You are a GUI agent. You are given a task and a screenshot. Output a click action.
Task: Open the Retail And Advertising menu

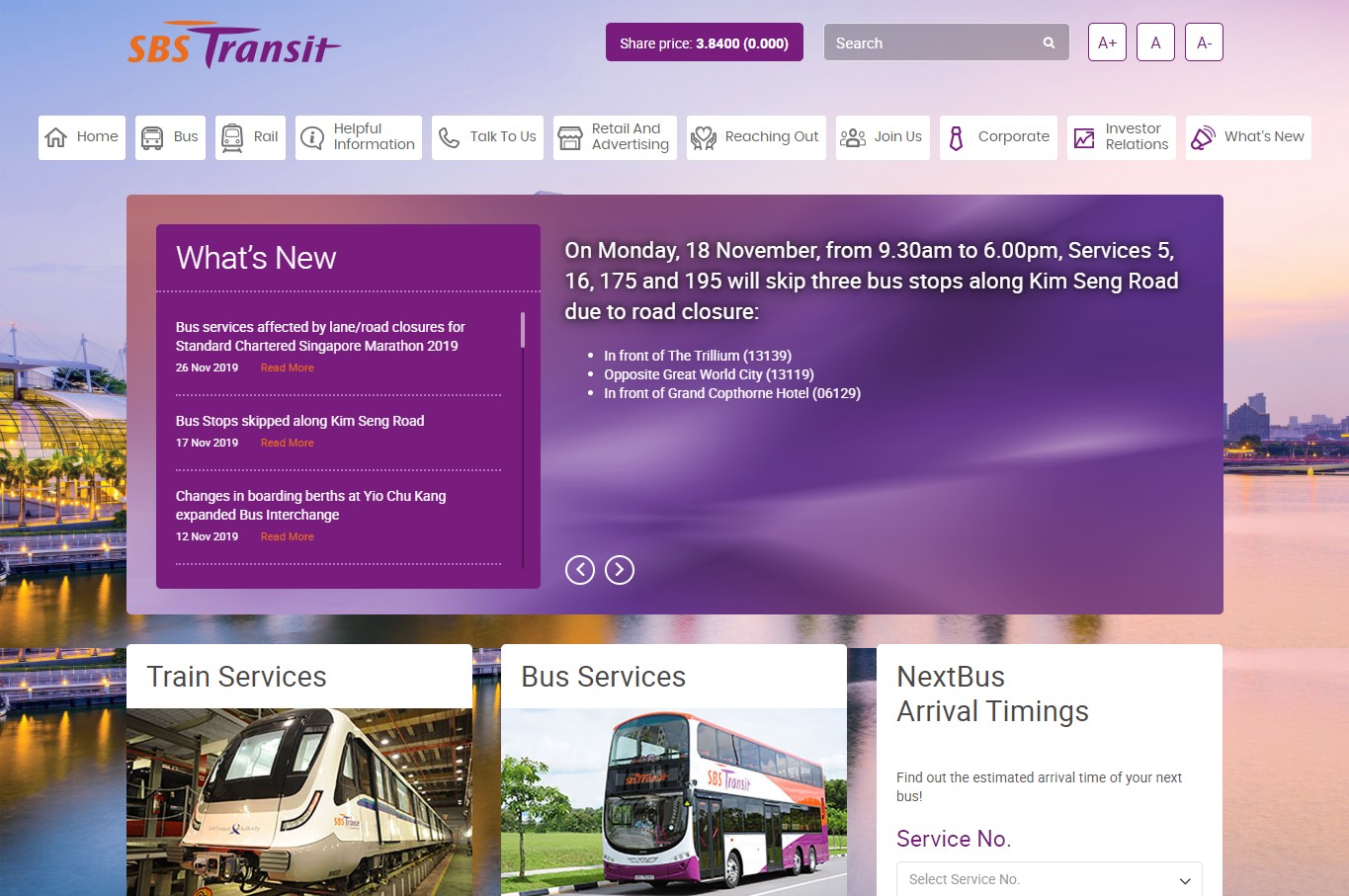[x=615, y=137]
